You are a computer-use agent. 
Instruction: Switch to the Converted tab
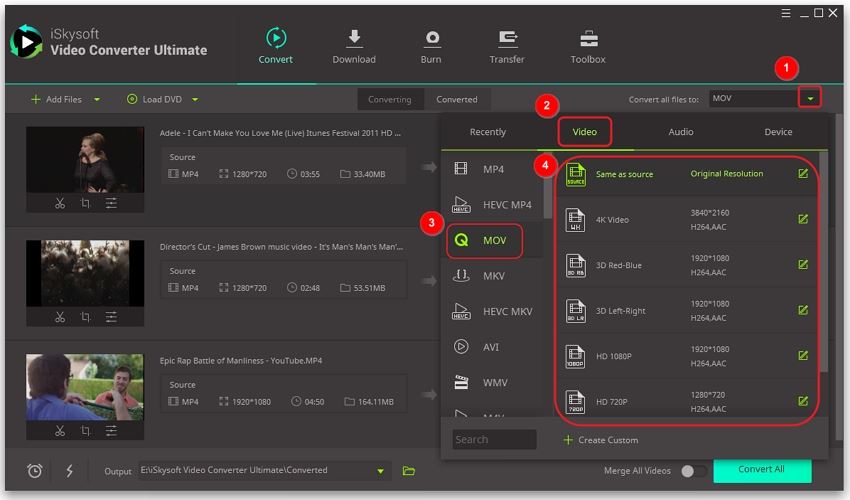tap(457, 99)
